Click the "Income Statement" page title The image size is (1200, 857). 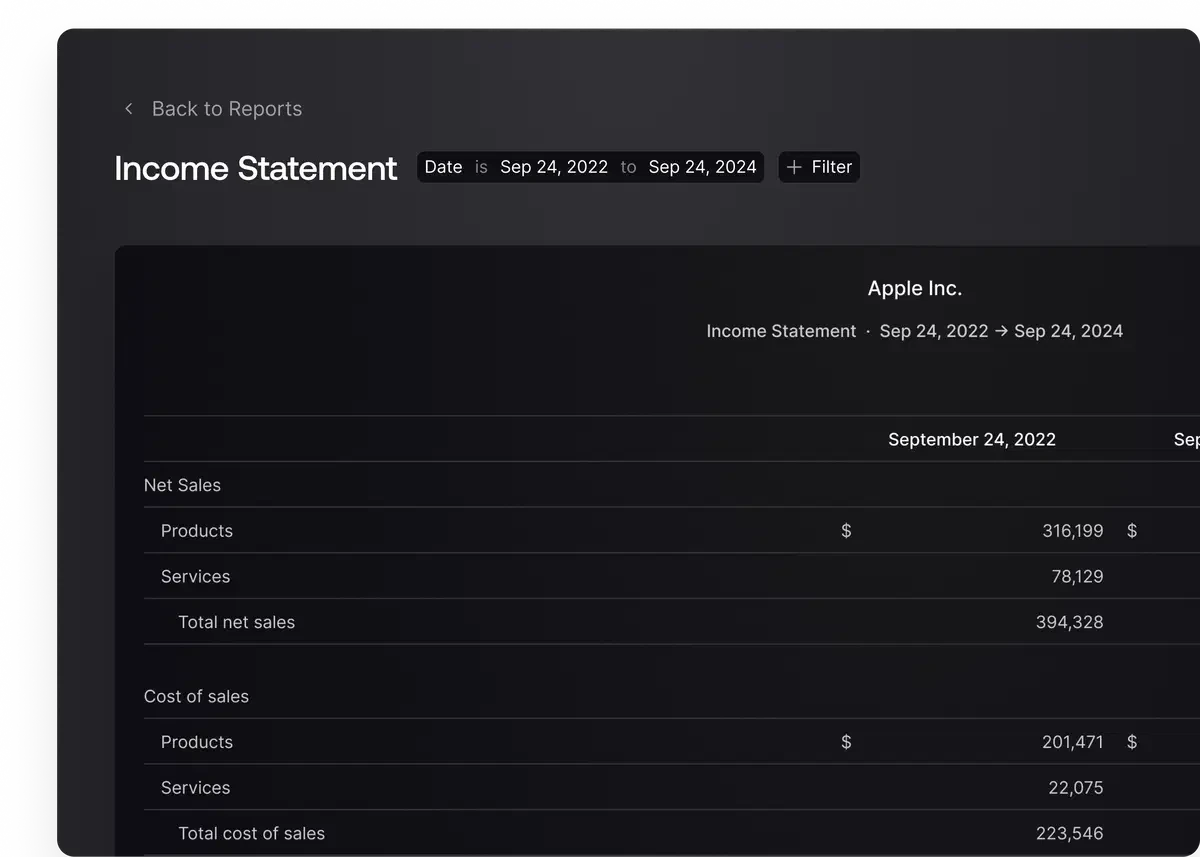point(255,168)
